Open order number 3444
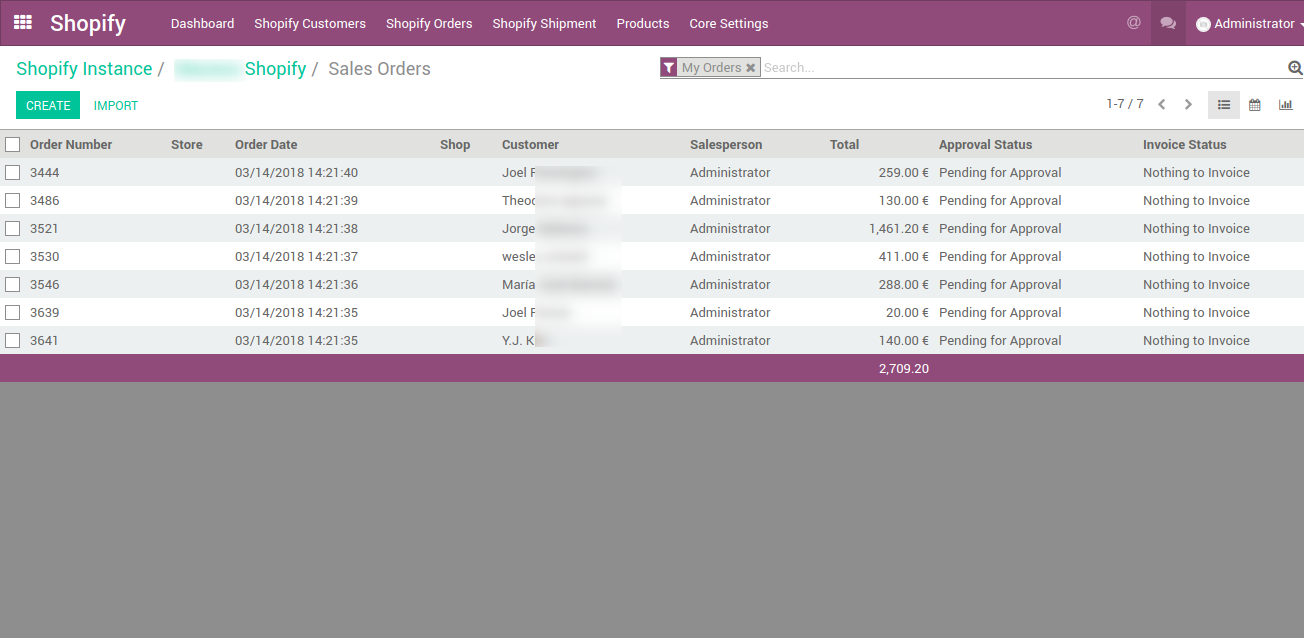1304x638 pixels. point(45,173)
